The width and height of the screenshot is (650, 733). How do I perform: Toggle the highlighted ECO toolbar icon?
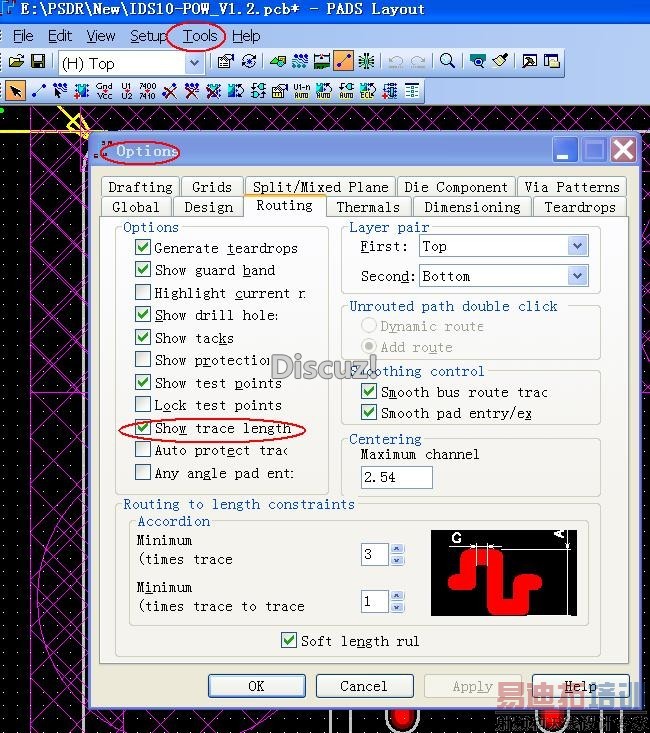(x=344, y=62)
